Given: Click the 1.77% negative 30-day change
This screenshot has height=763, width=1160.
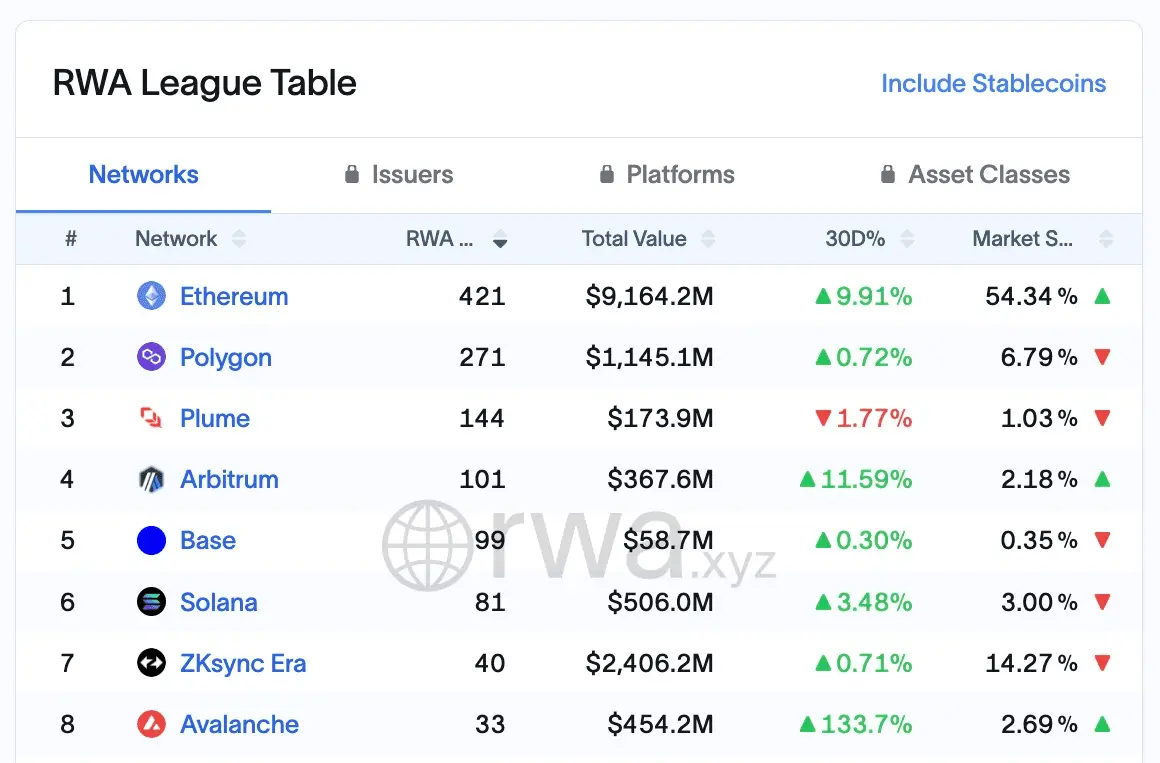Looking at the screenshot, I should pyautogui.click(x=874, y=418).
